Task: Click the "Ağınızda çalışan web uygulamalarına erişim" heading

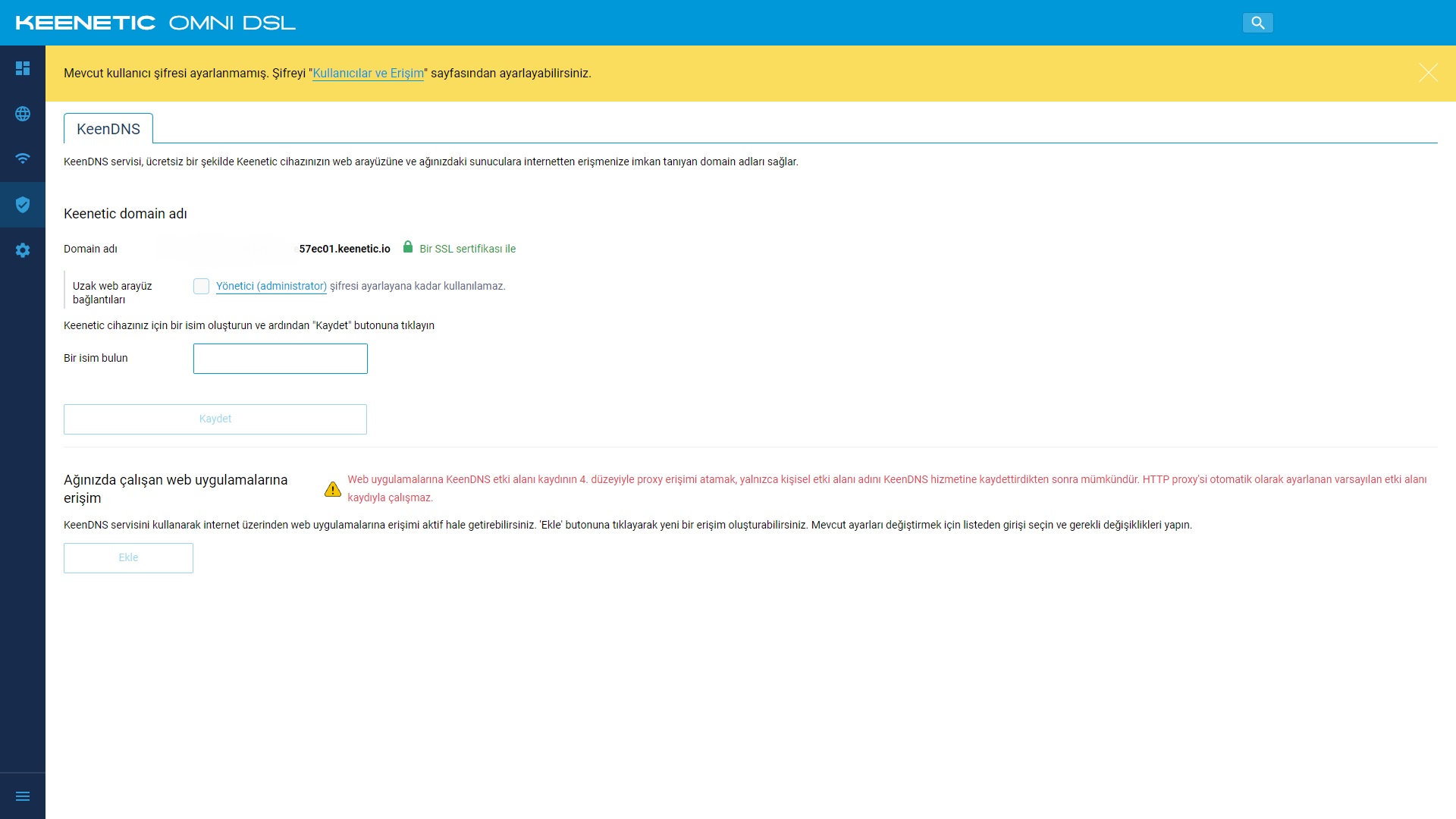Action: pos(176,489)
